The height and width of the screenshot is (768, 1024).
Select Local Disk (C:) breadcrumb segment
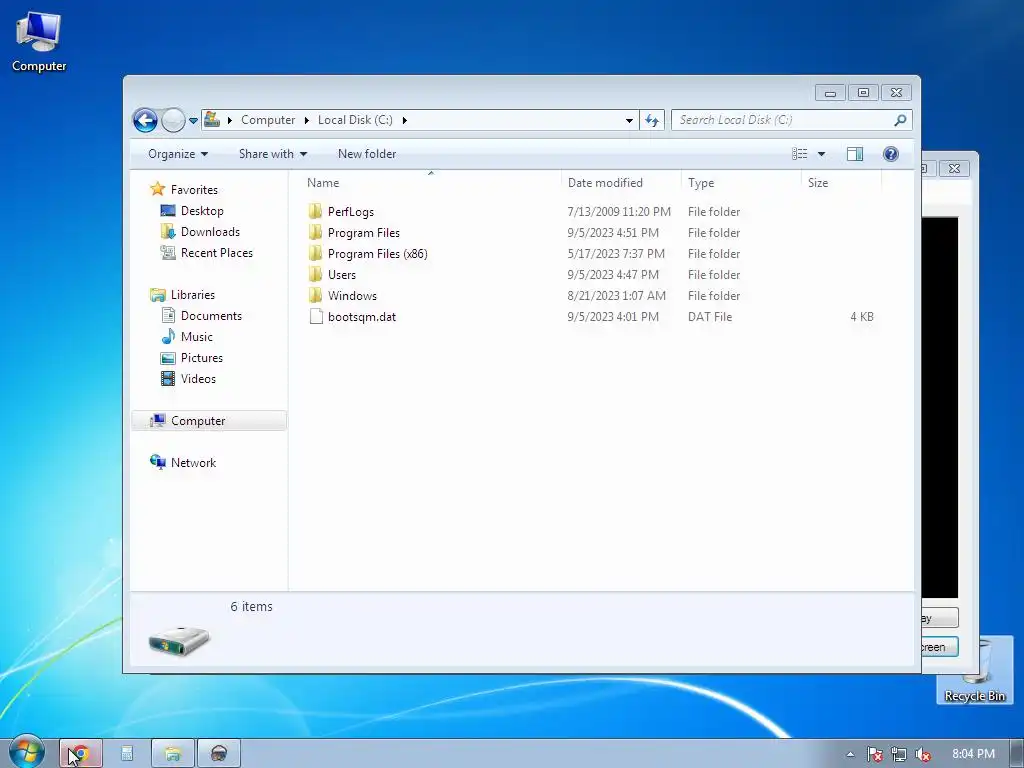click(355, 120)
